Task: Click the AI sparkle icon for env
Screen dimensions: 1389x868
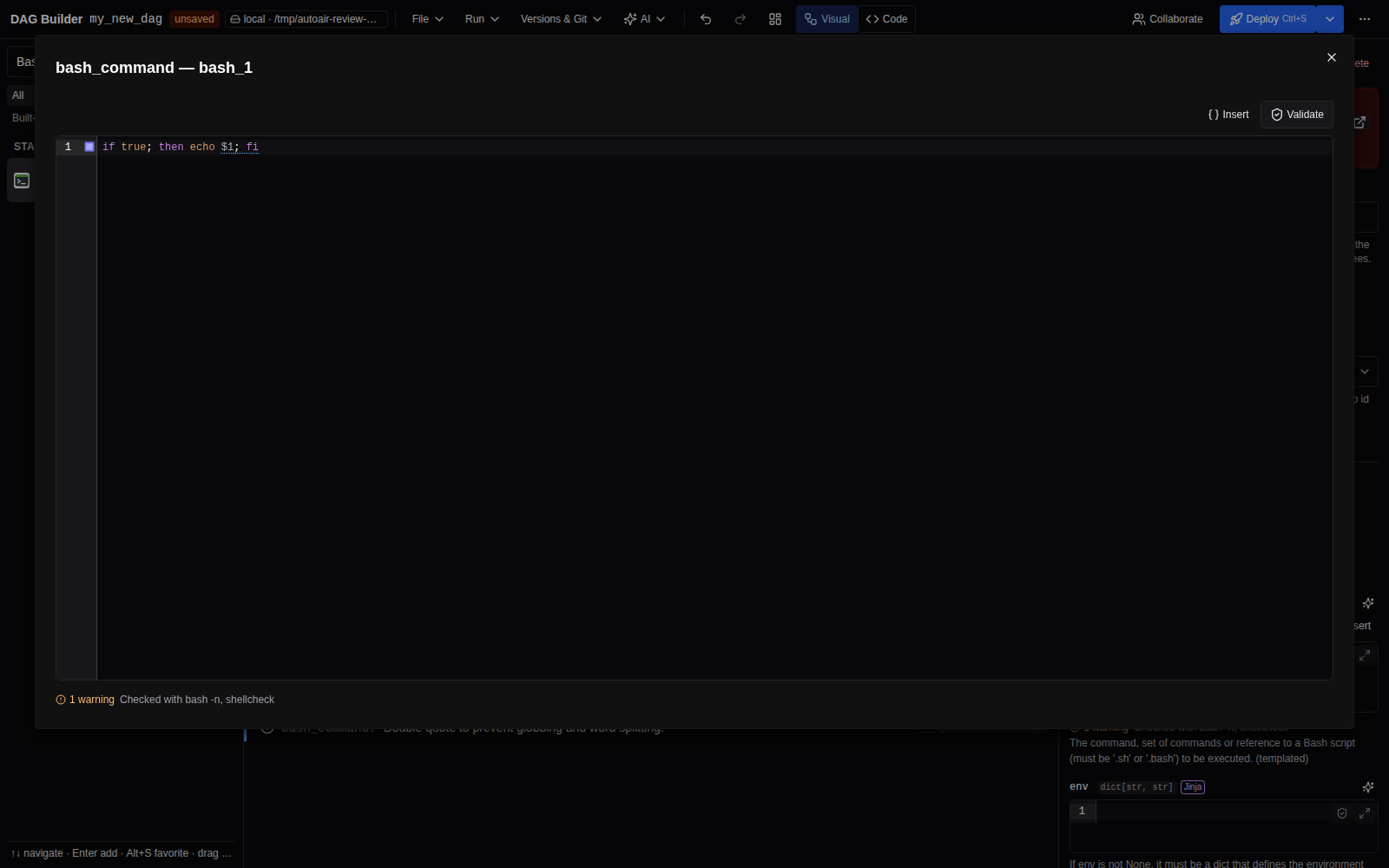Action: click(1368, 787)
